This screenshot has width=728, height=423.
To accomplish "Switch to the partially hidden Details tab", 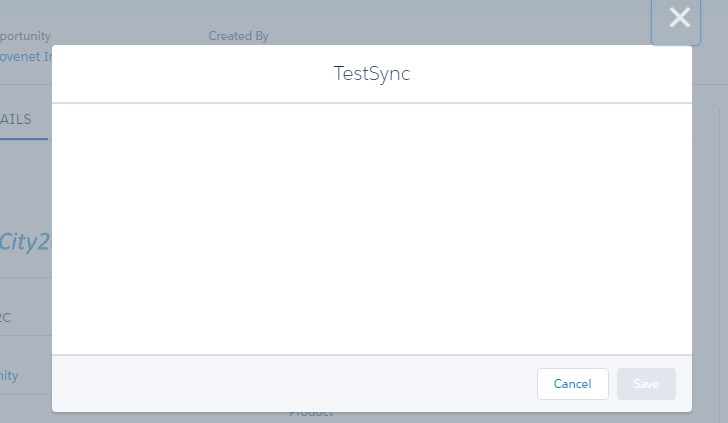I will point(18,119).
